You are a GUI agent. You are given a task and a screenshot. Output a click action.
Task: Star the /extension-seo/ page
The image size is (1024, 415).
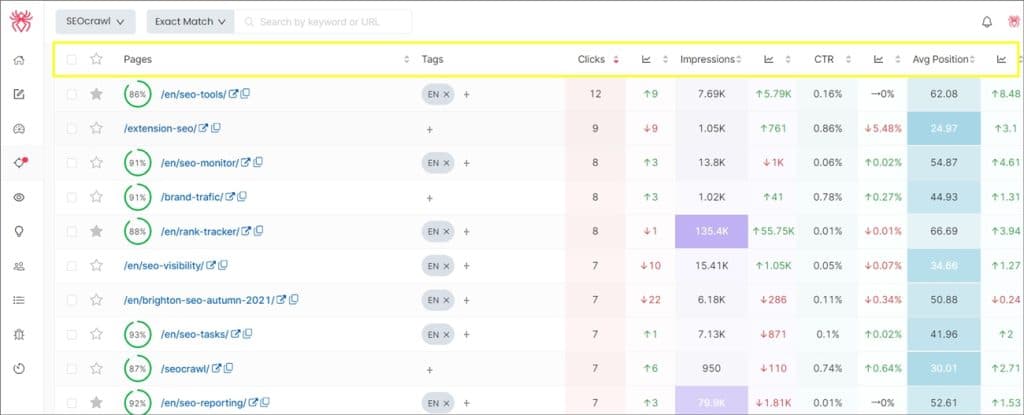coord(97,128)
